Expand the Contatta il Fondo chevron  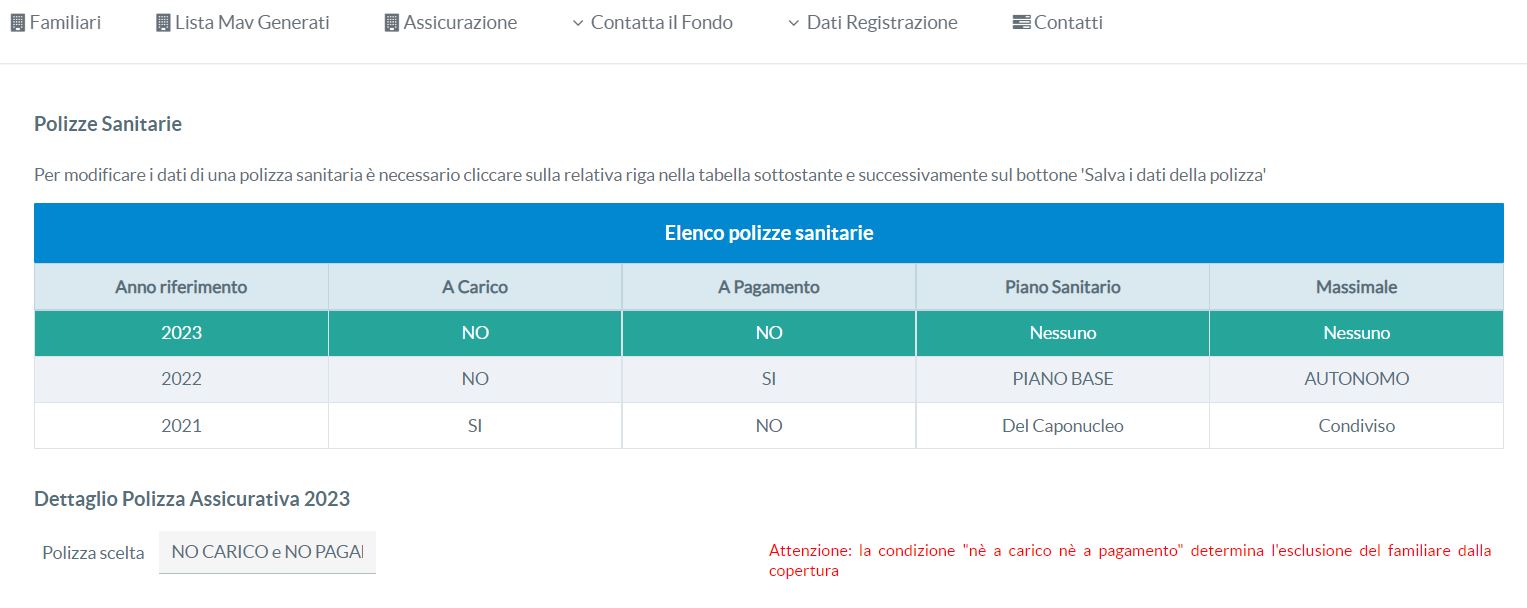point(578,23)
